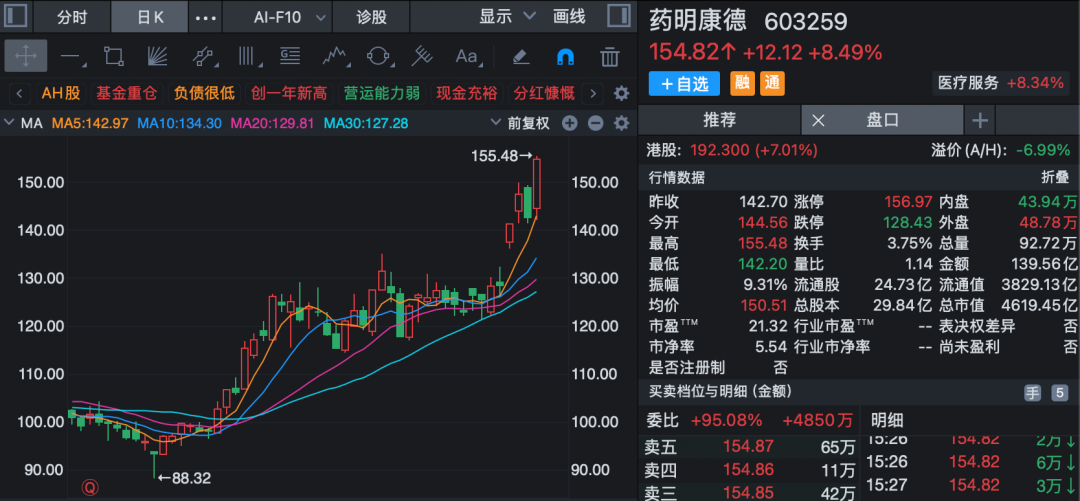This screenshot has width=1080, height=501.
Task: Click the 5 depth levels button
Action: click(x=1059, y=393)
